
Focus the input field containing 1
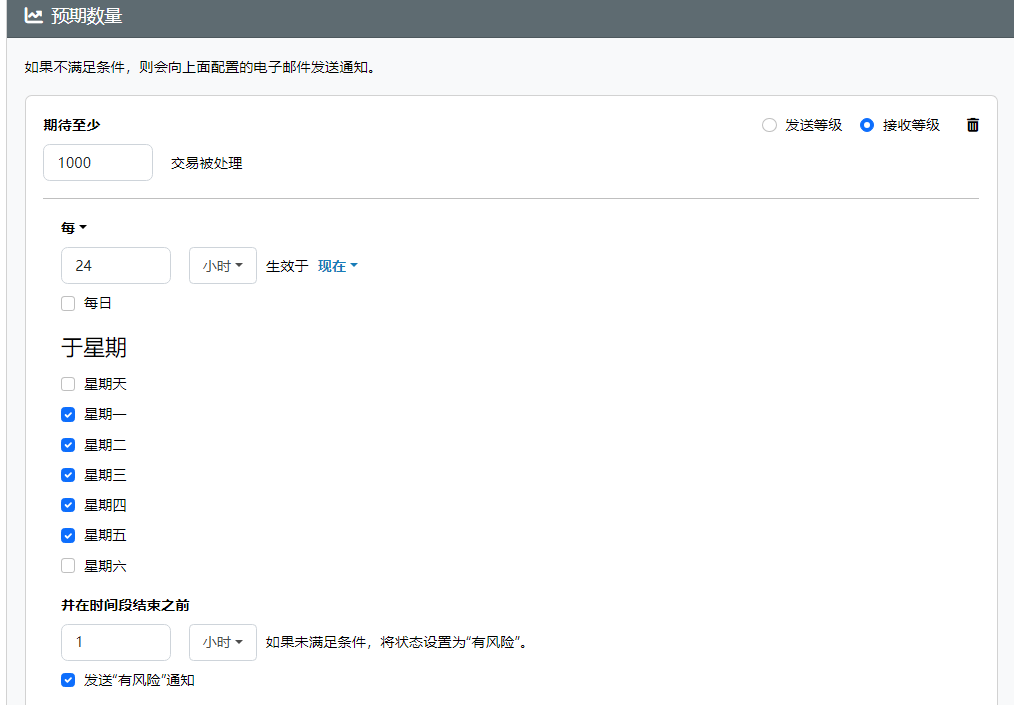tap(116, 642)
